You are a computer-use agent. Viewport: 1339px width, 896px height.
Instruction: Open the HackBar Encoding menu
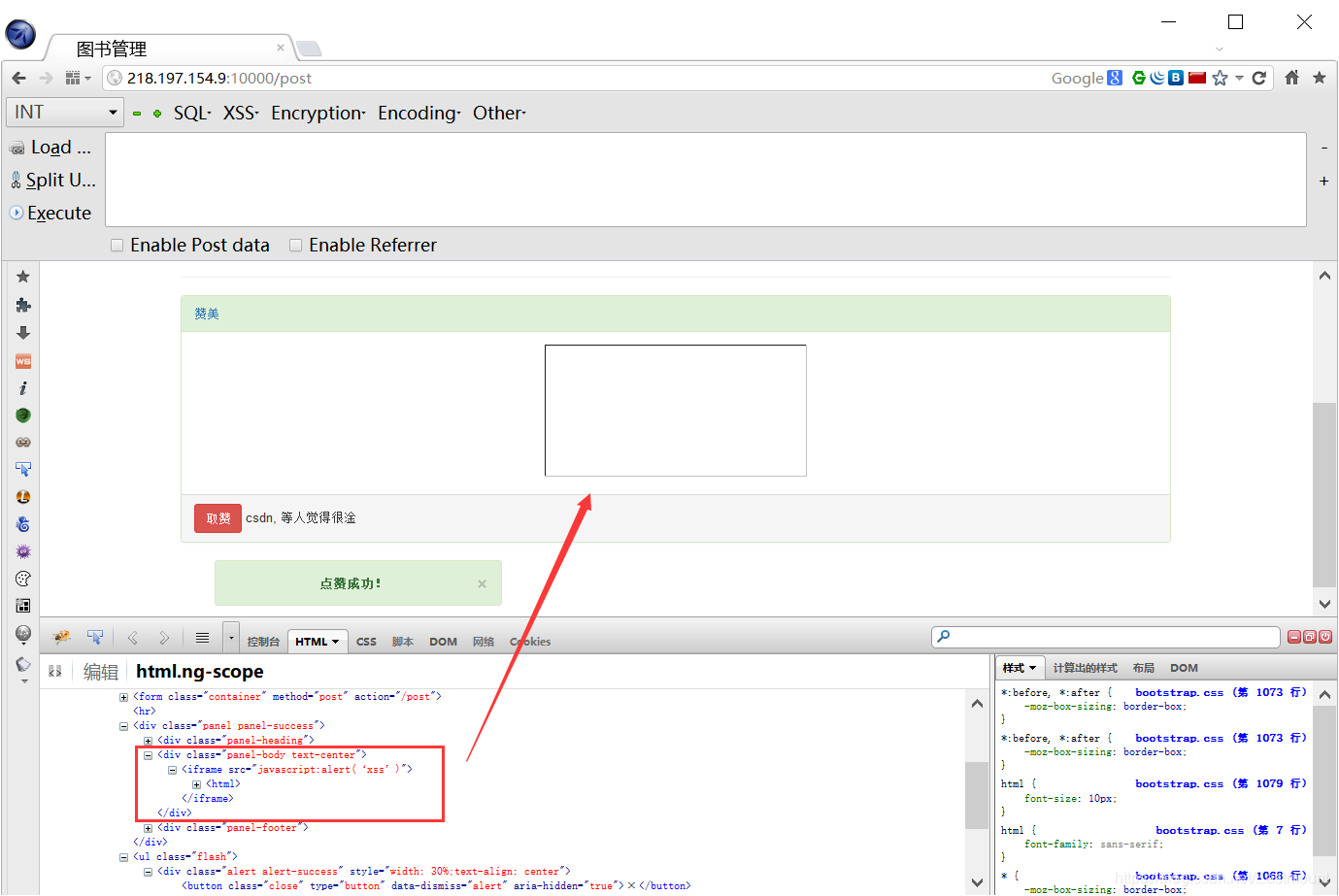(419, 114)
